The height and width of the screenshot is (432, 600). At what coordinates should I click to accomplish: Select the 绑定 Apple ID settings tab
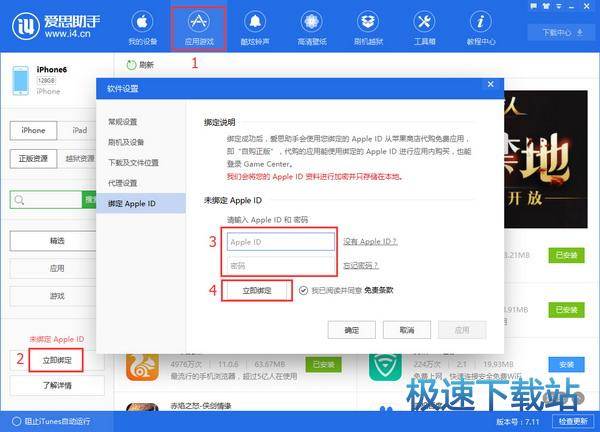pyautogui.click(x=141, y=203)
